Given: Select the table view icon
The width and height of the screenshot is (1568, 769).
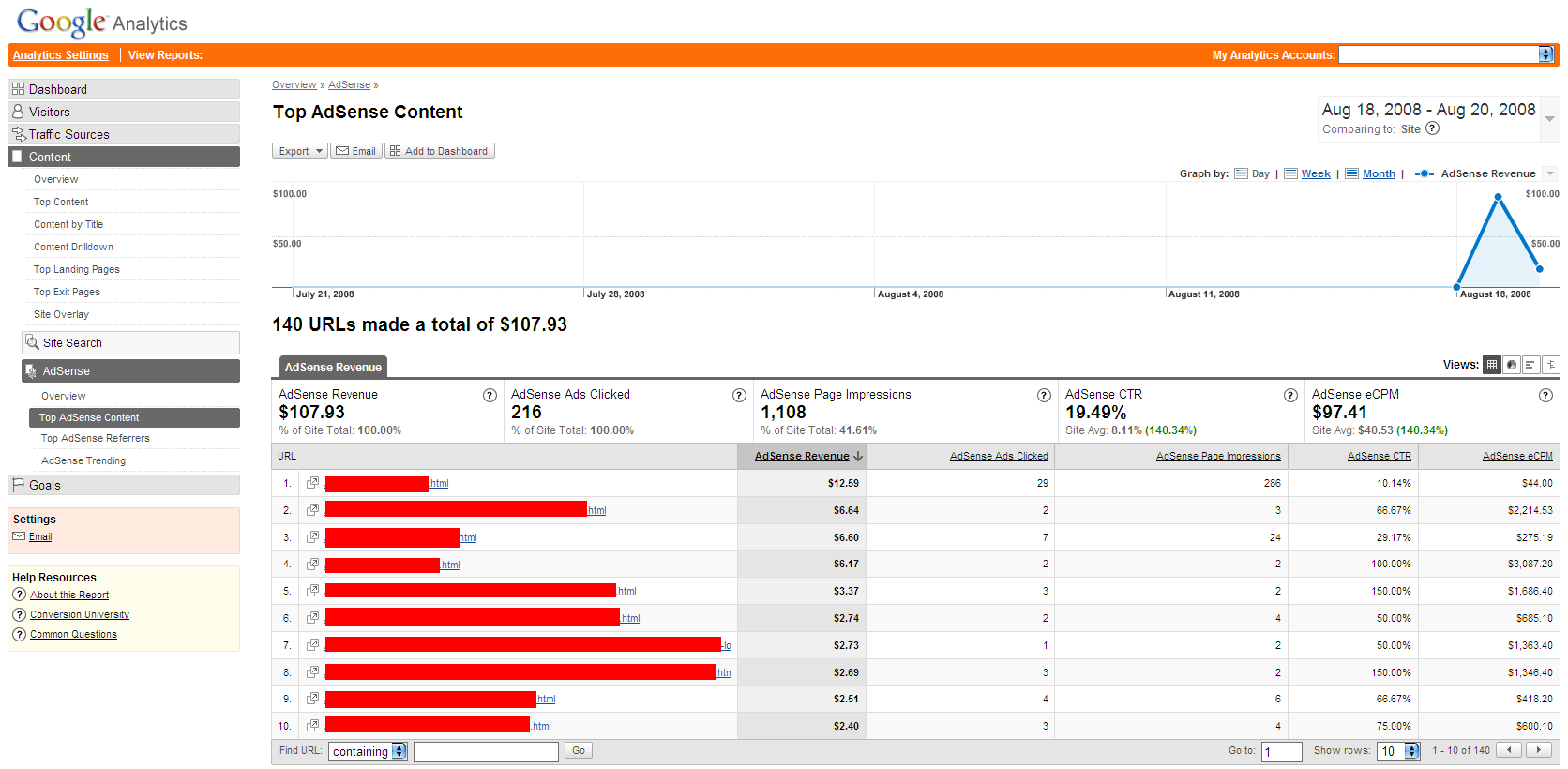Looking at the screenshot, I should click(1492, 365).
